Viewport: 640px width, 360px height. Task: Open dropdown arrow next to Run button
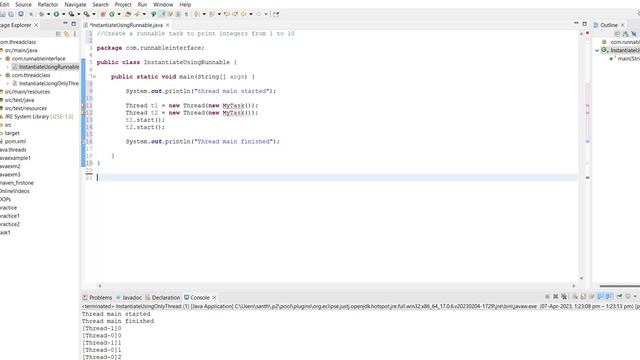click(63, 14)
